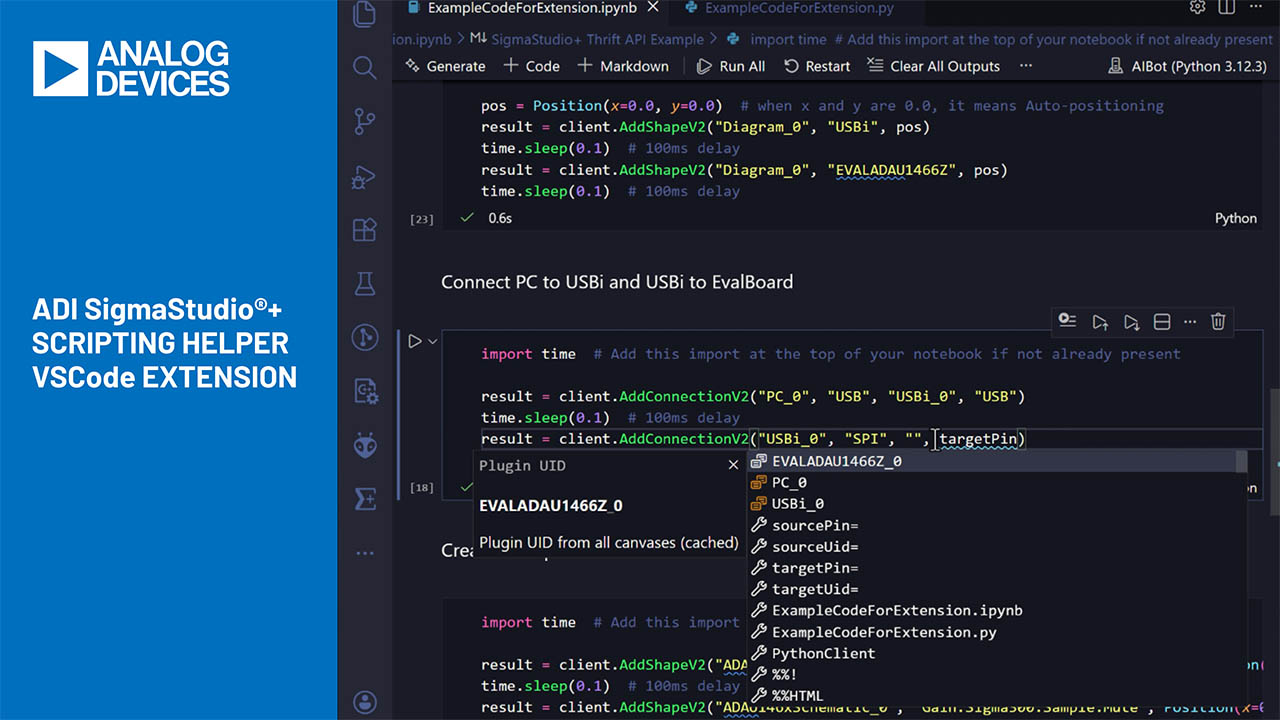The width and height of the screenshot is (1280, 720).
Task: Click the suggestion list scrollbar thumb
Action: coord(1241,461)
